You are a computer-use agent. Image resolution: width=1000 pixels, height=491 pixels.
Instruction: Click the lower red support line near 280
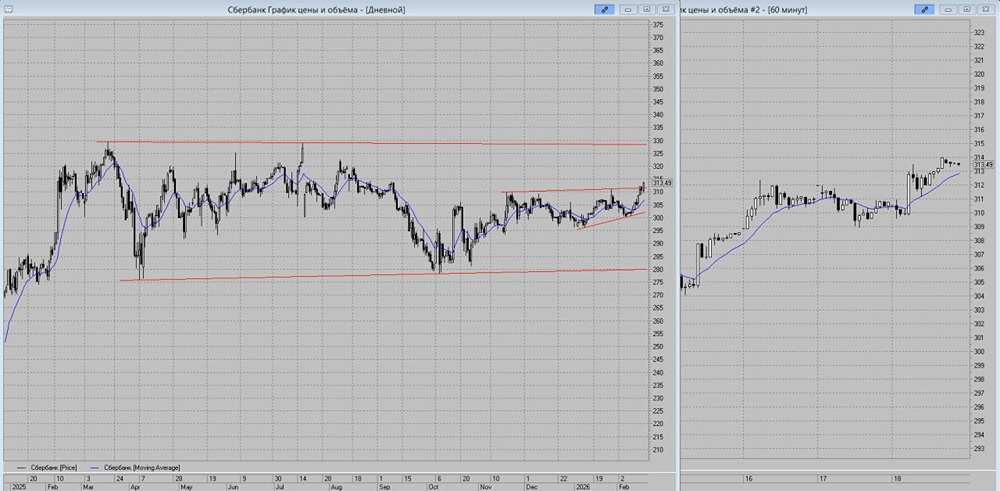click(400, 273)
